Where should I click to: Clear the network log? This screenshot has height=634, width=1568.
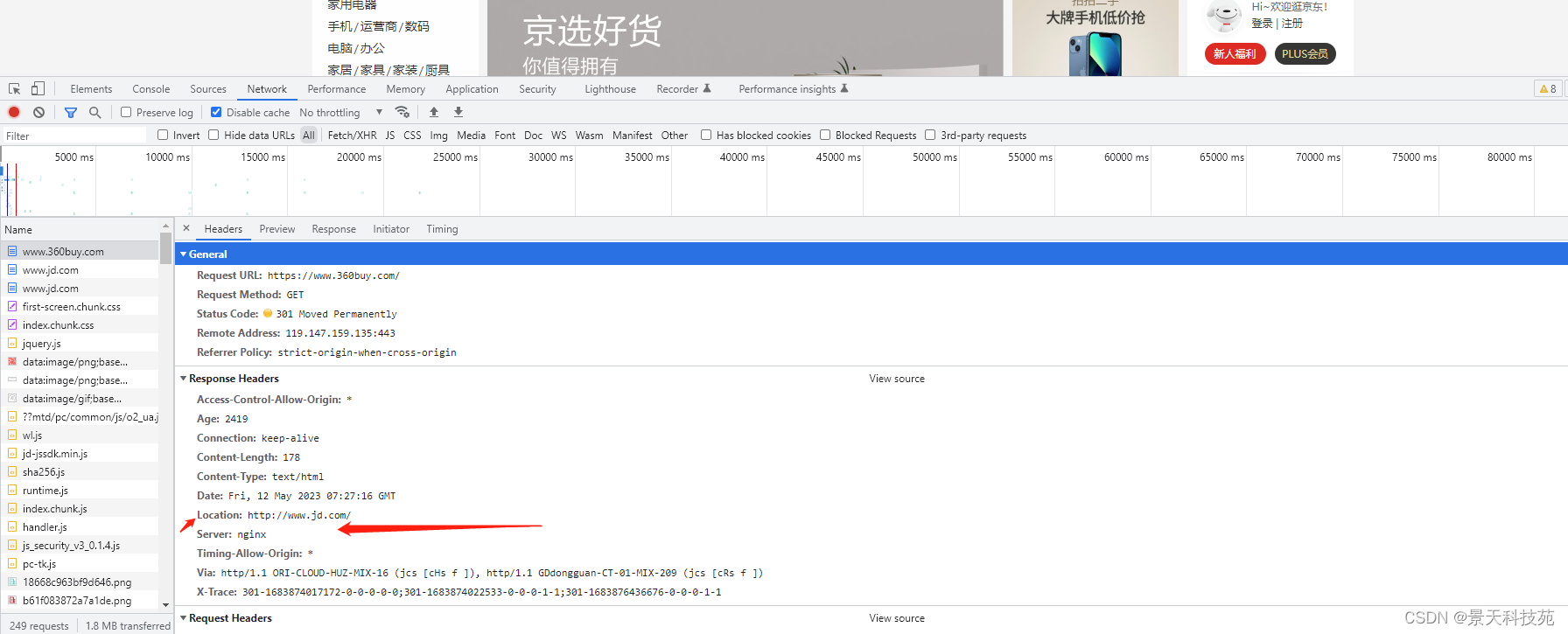tap(38, 113)
